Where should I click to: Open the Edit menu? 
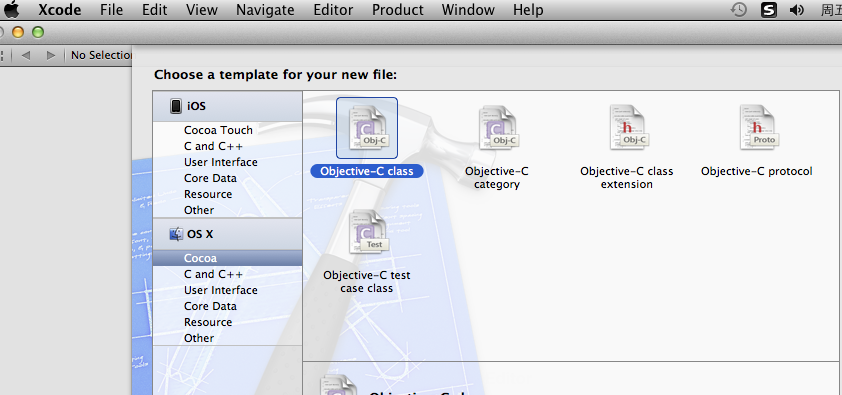click(155, 10)
